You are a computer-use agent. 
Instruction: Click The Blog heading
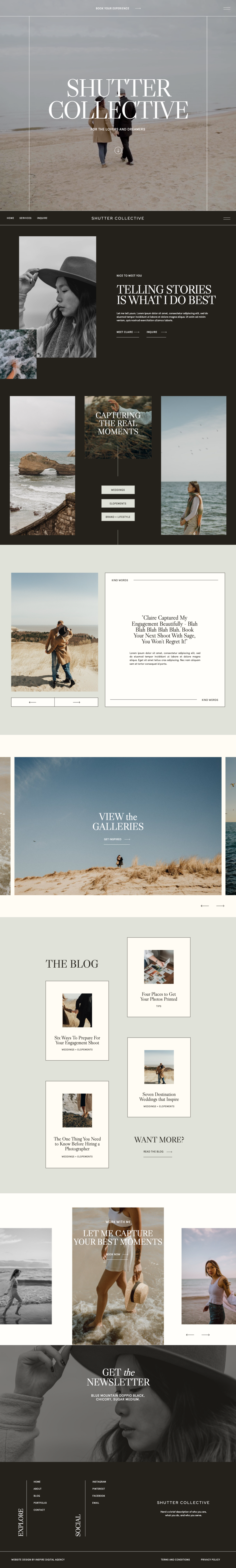[72, 964]
